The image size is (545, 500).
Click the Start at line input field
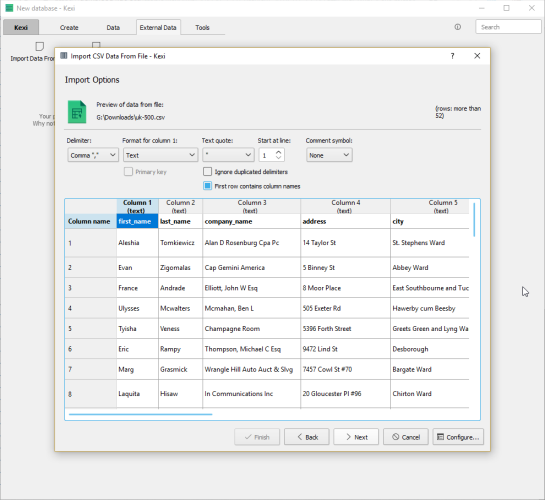click(x=267, y=155)
